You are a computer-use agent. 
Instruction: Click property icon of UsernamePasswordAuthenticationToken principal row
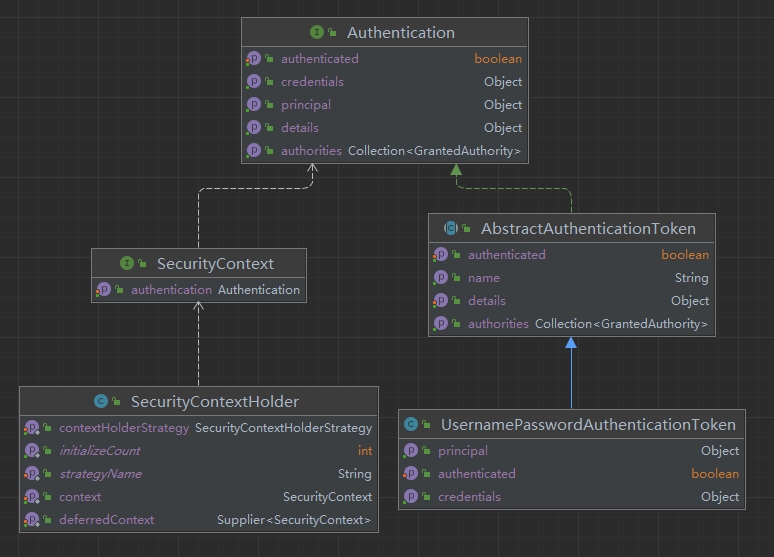(x=410, y=450)
